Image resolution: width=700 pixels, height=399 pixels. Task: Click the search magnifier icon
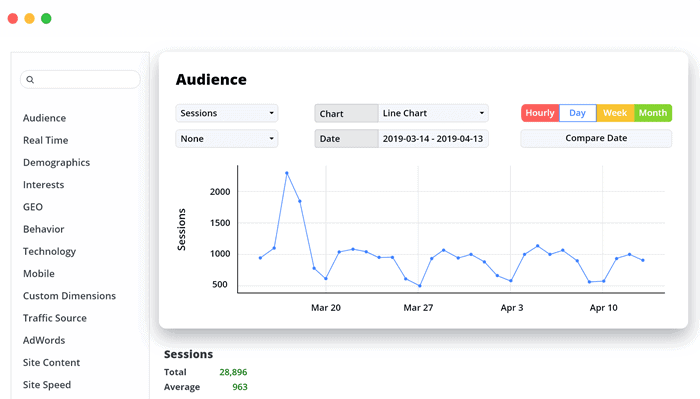pos(30,79)
